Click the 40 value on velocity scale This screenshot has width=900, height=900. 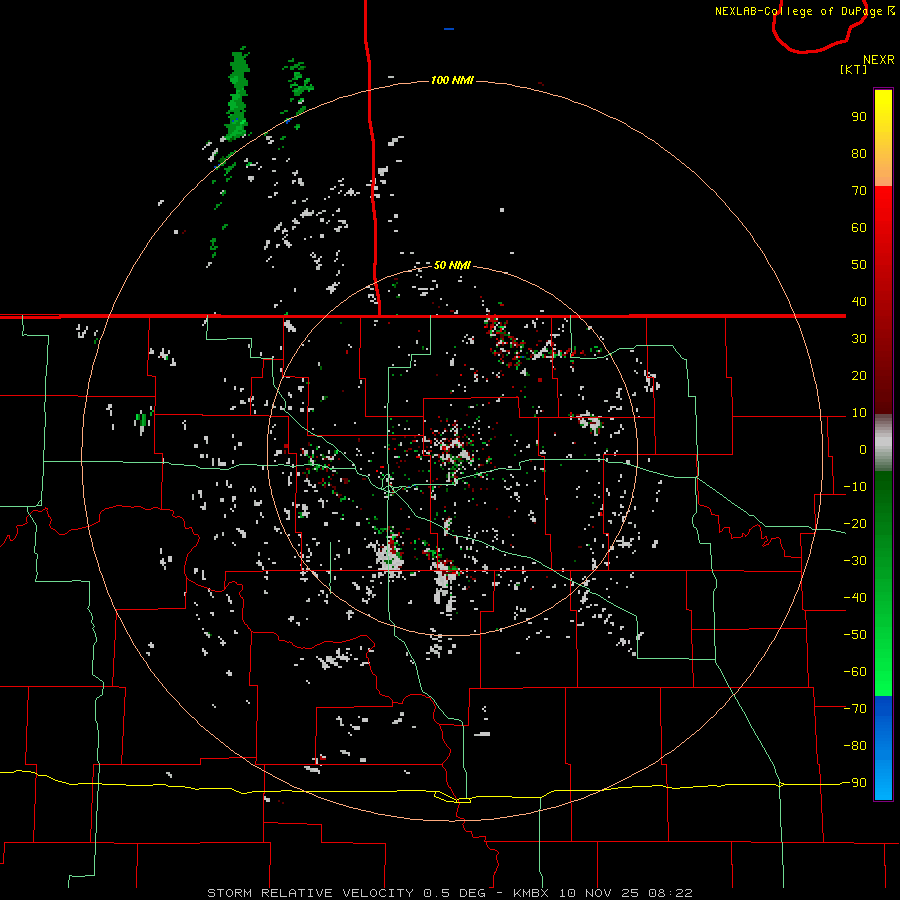point(859,302)
